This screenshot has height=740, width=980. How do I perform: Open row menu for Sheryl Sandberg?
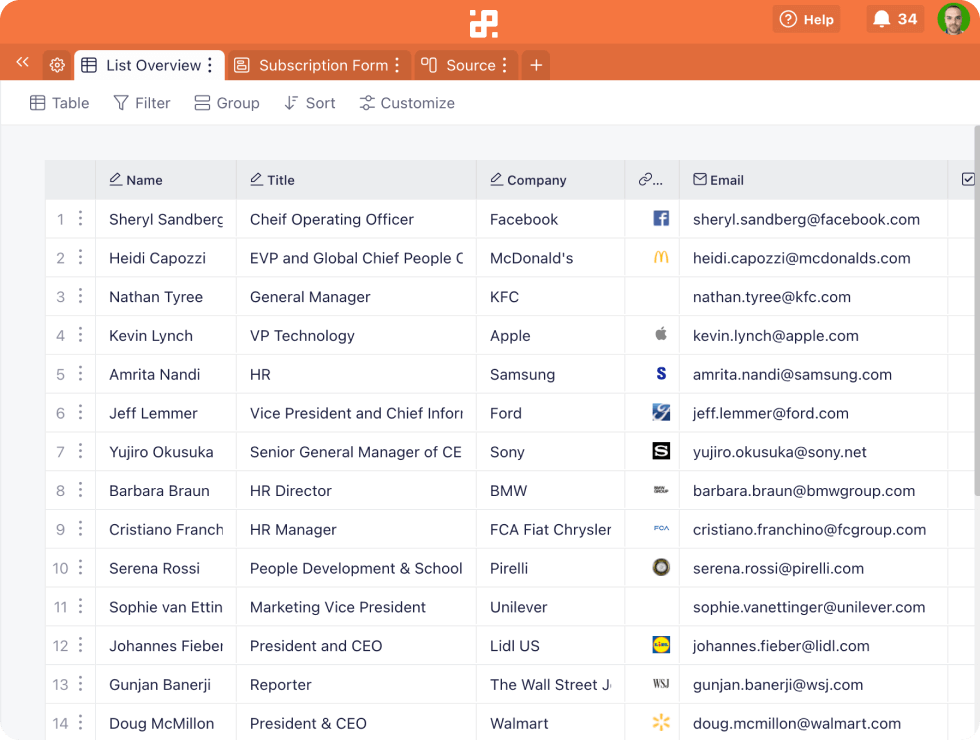[x=81, y=219]
